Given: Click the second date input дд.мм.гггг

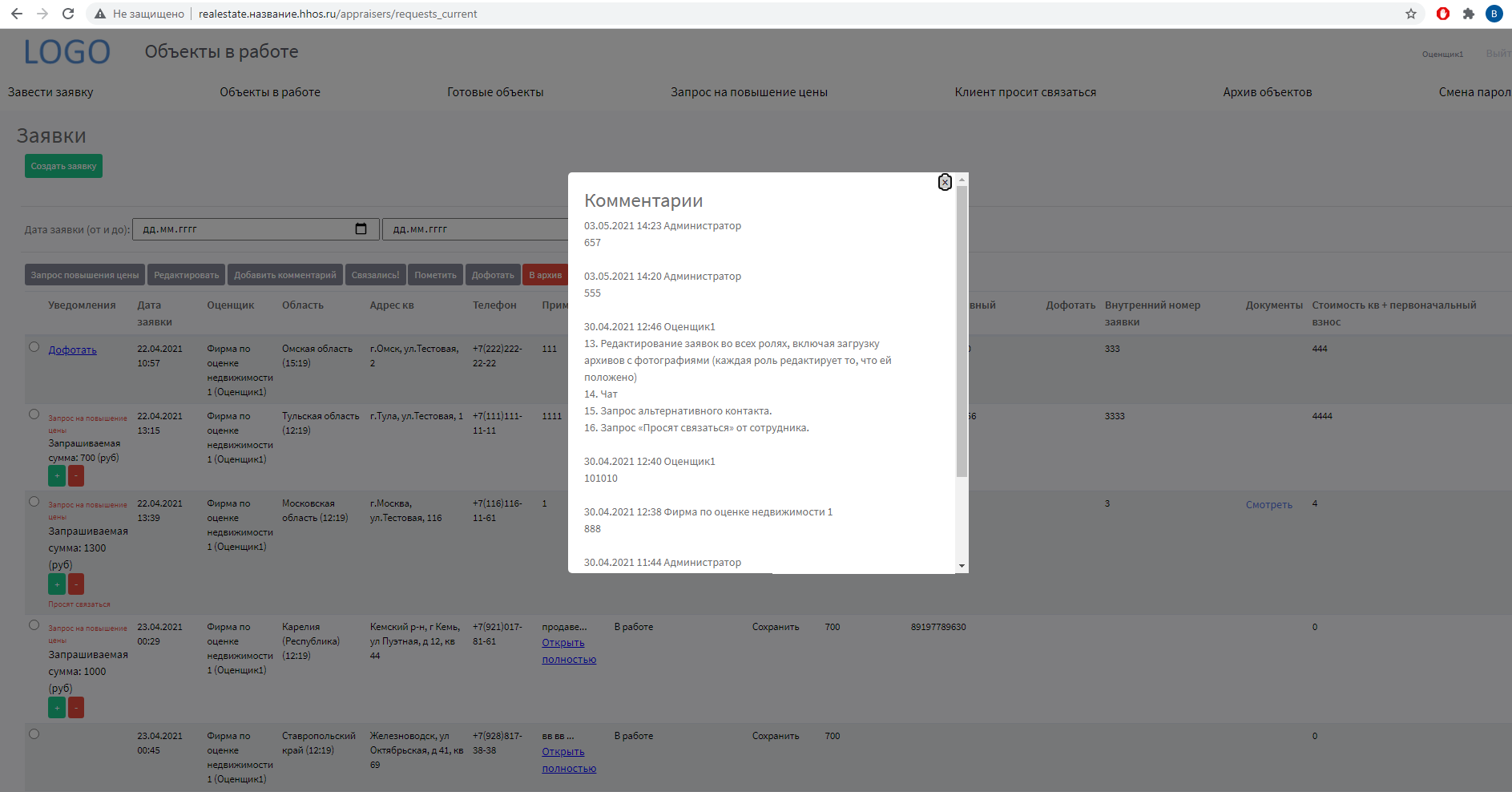Looking at the screenshot, I should [476, 229].
